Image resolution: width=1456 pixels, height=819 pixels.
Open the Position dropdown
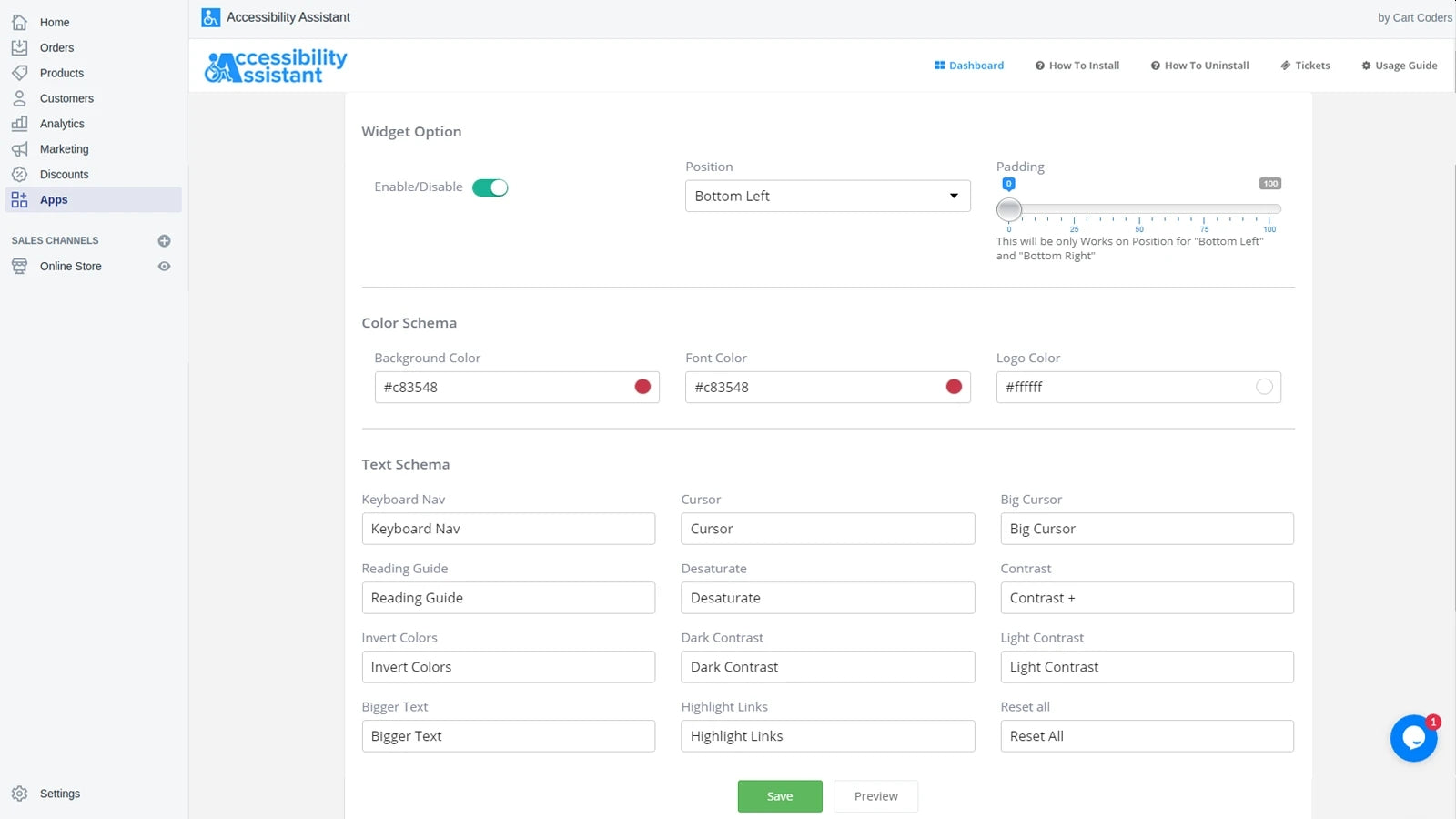click(826, 196)
